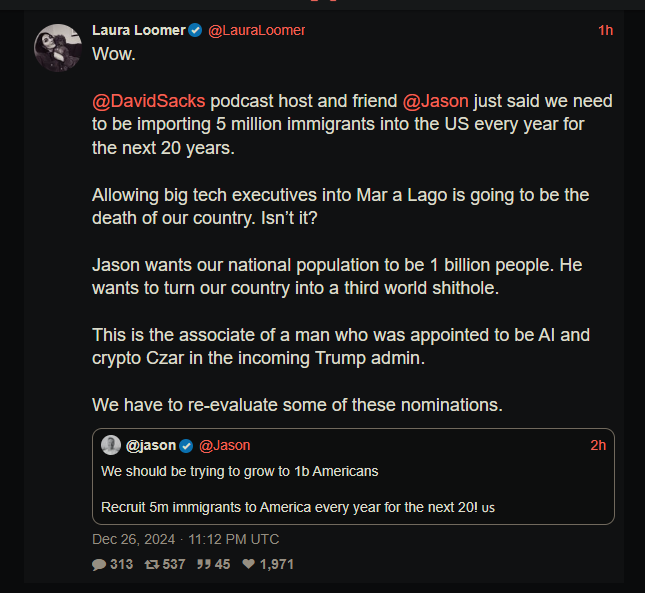
Task: Visit the @LauraLoomer handle link
Action: pos(256,31)
